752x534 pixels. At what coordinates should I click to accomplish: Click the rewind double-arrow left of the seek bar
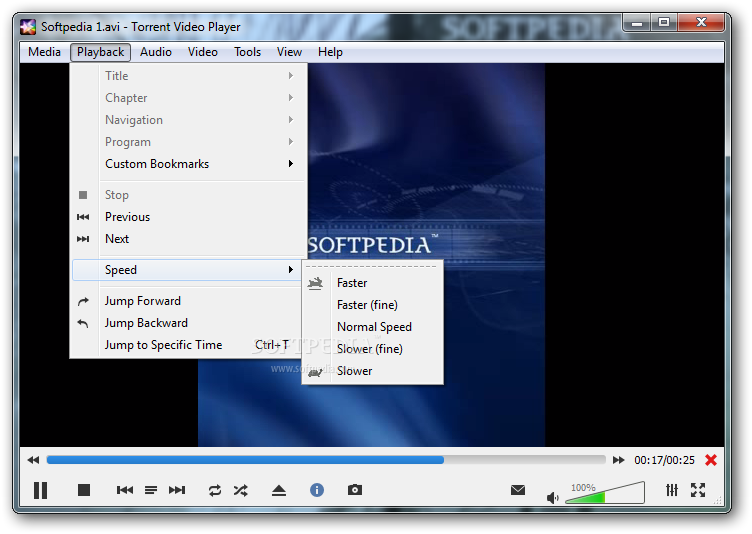tap(33, 460)
